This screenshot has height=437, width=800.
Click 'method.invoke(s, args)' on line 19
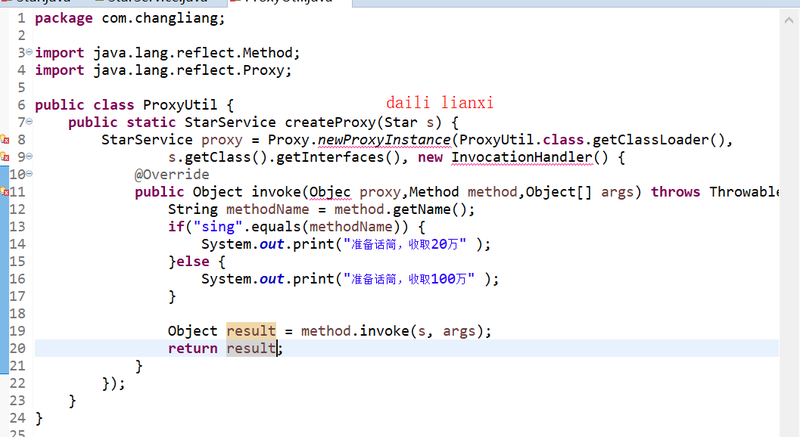coord(392,331)
